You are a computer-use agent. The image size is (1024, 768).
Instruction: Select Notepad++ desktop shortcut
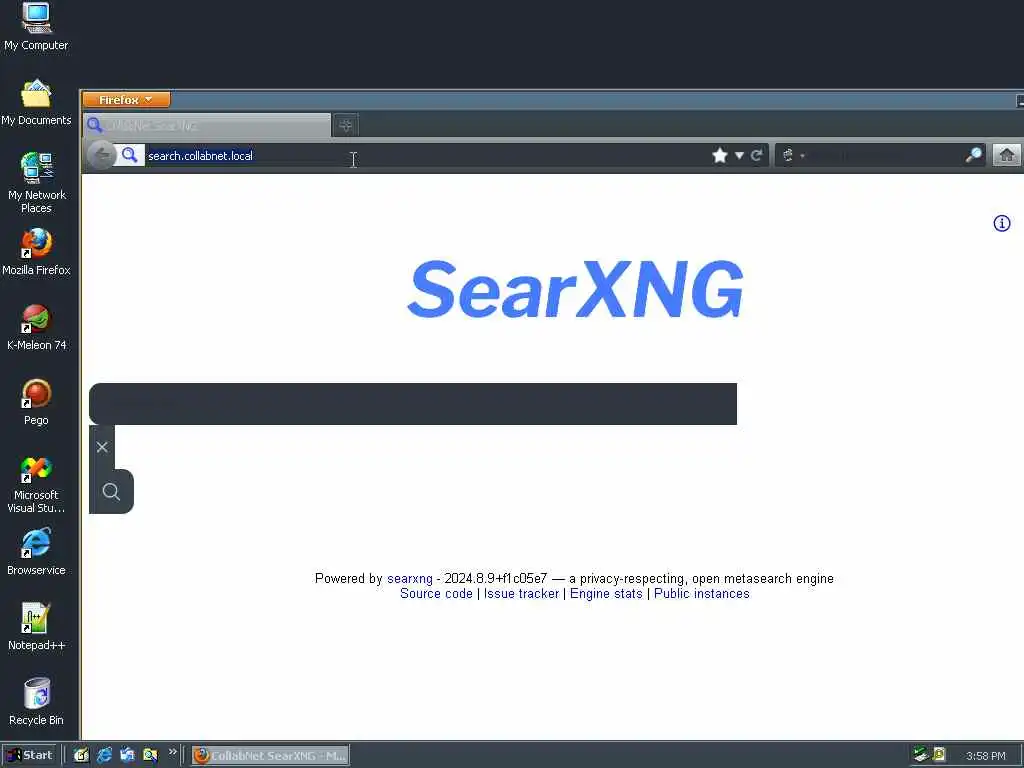36,627
